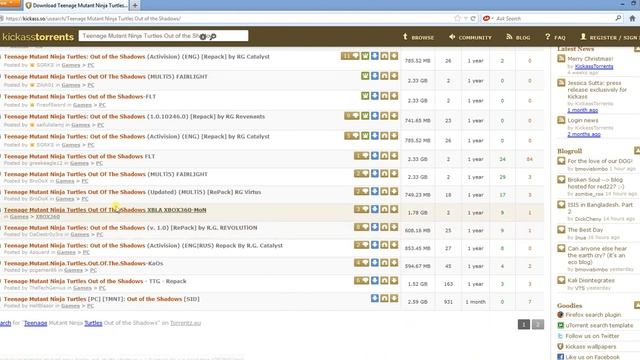Click the Merry Christmas news feed icon
Image resolution: width=640 pixels, height=360 pixels.
click(561, 59)
